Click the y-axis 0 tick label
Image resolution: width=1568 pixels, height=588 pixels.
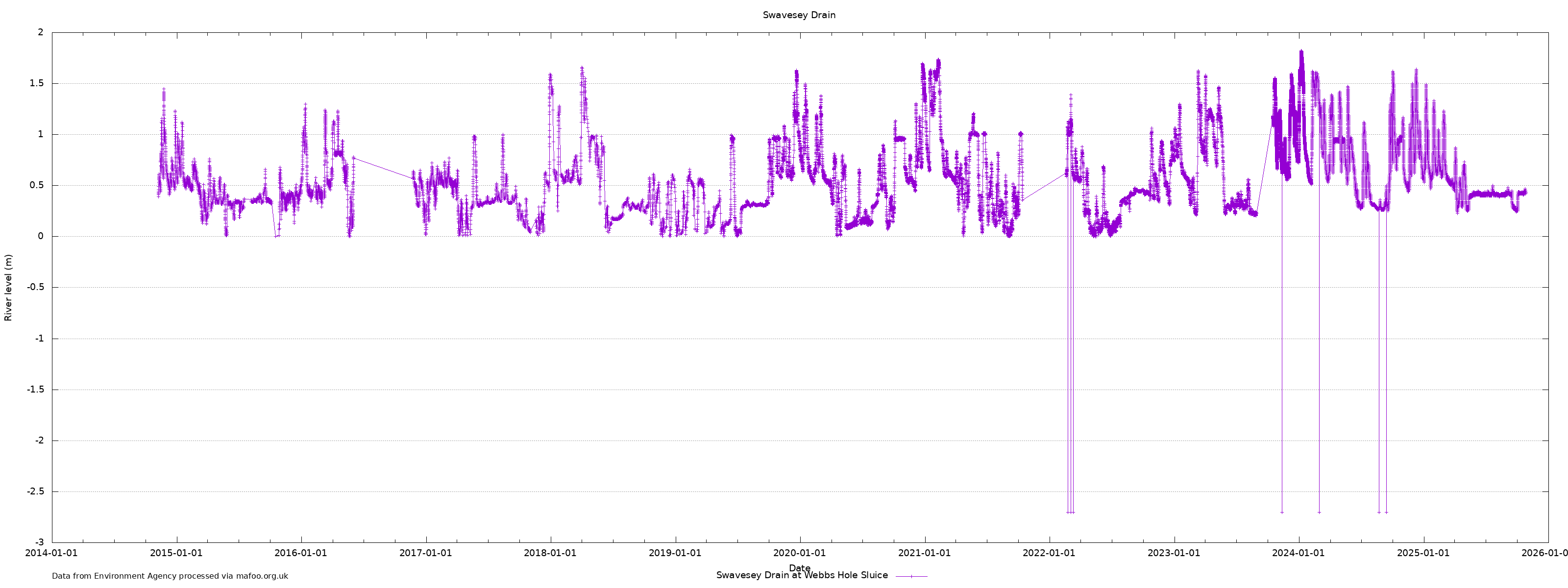coord(41,236)
